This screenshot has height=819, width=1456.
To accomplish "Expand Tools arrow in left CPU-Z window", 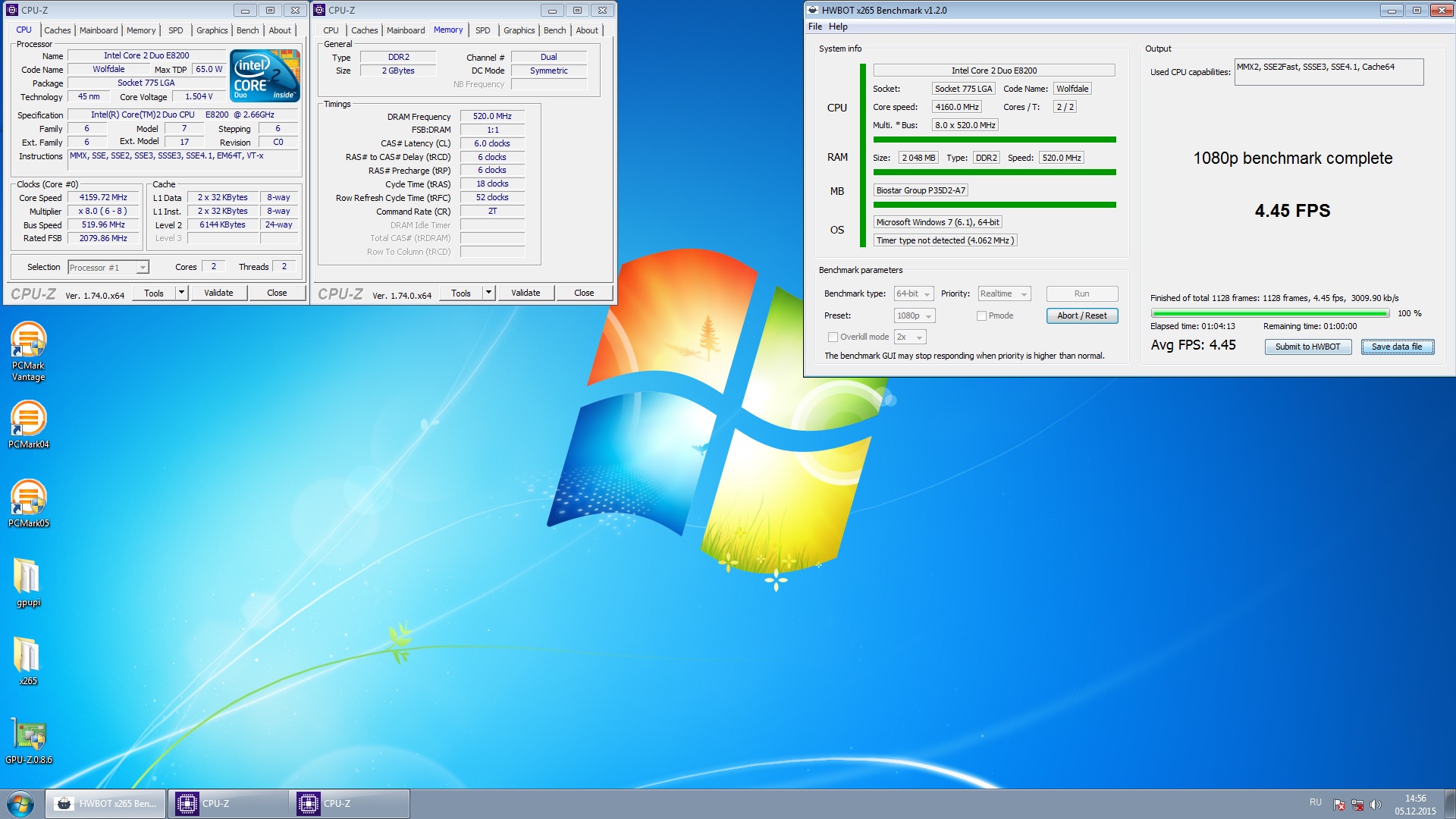I will coord(181,293).
